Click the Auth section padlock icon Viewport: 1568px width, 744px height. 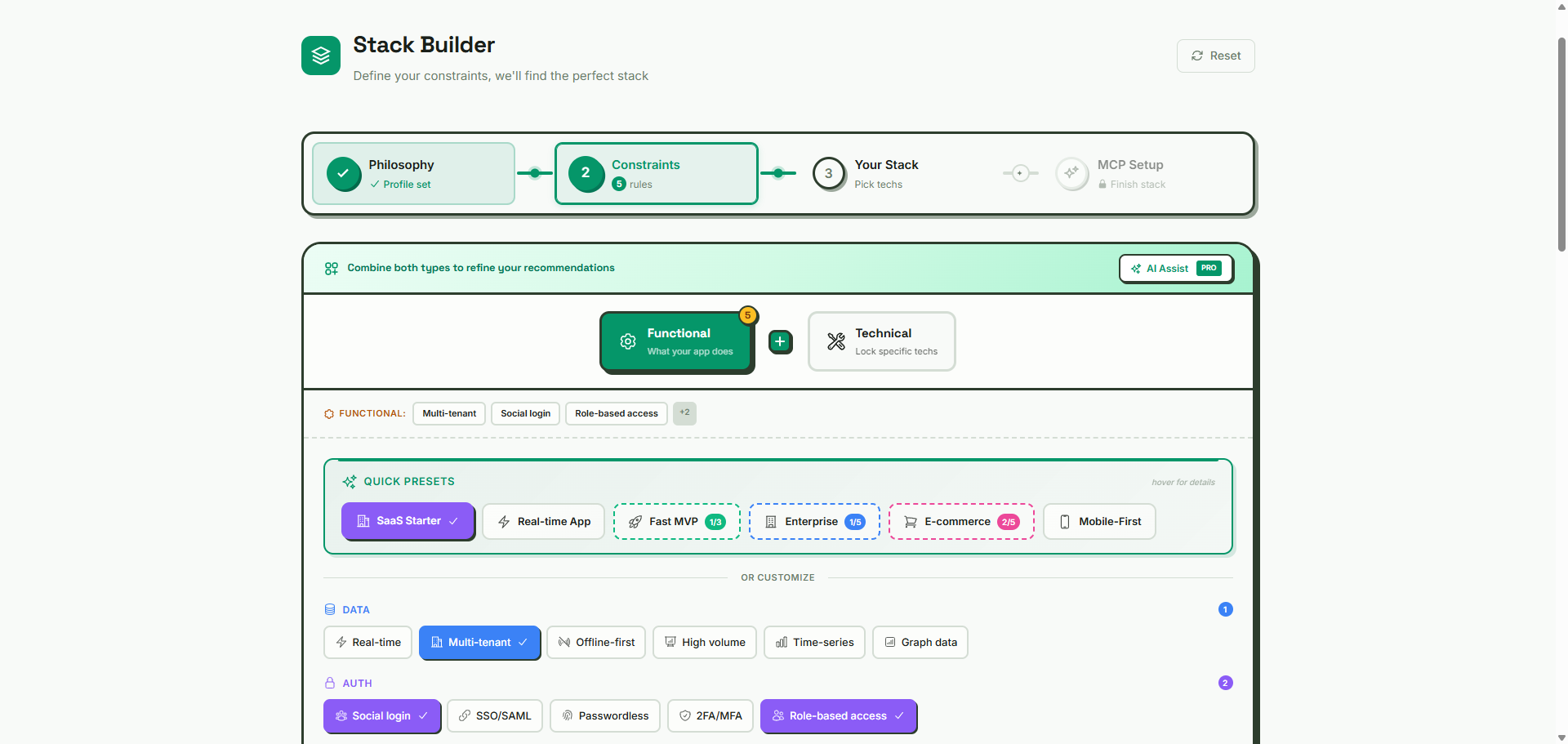click(330, 683)
